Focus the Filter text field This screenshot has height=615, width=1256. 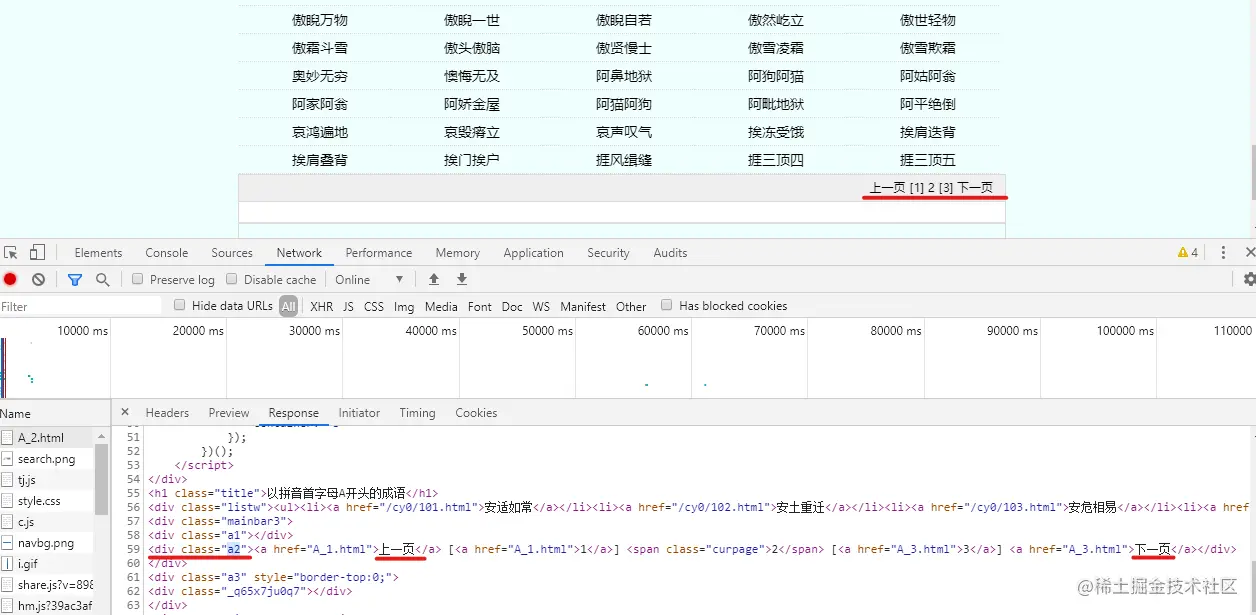pyautogui.click(x=81, y=306)
